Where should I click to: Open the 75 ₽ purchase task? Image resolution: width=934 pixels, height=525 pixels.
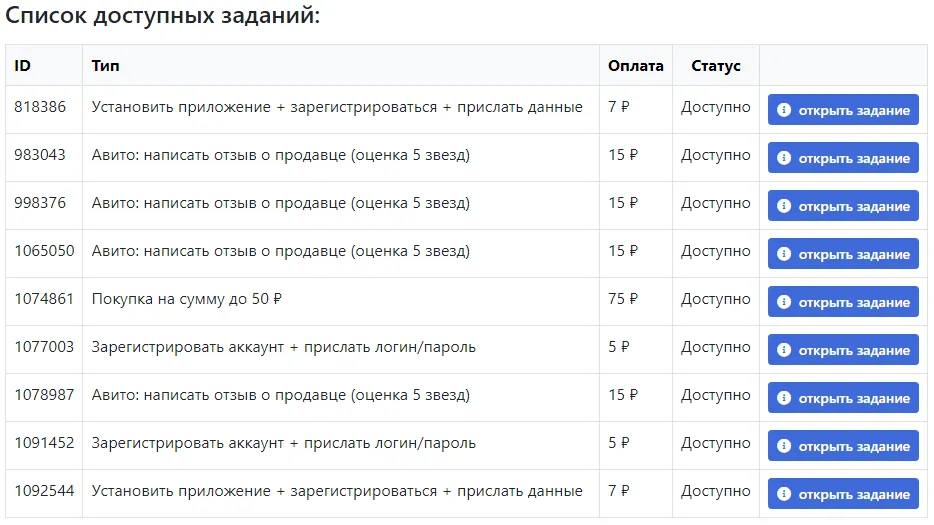(x=843, y=302)
